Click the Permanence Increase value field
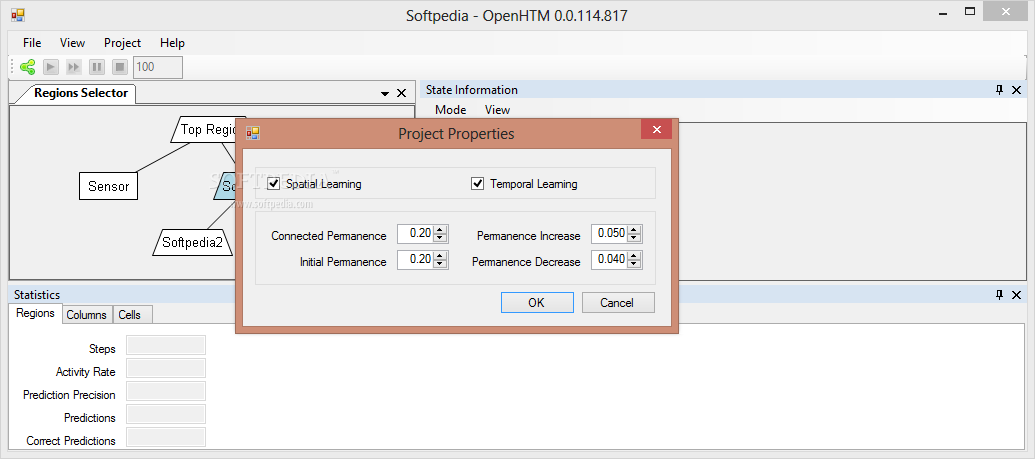Image resolution: width=1035 pixels, height=459 pixels. pyautogui.click(x=610, y=233)
